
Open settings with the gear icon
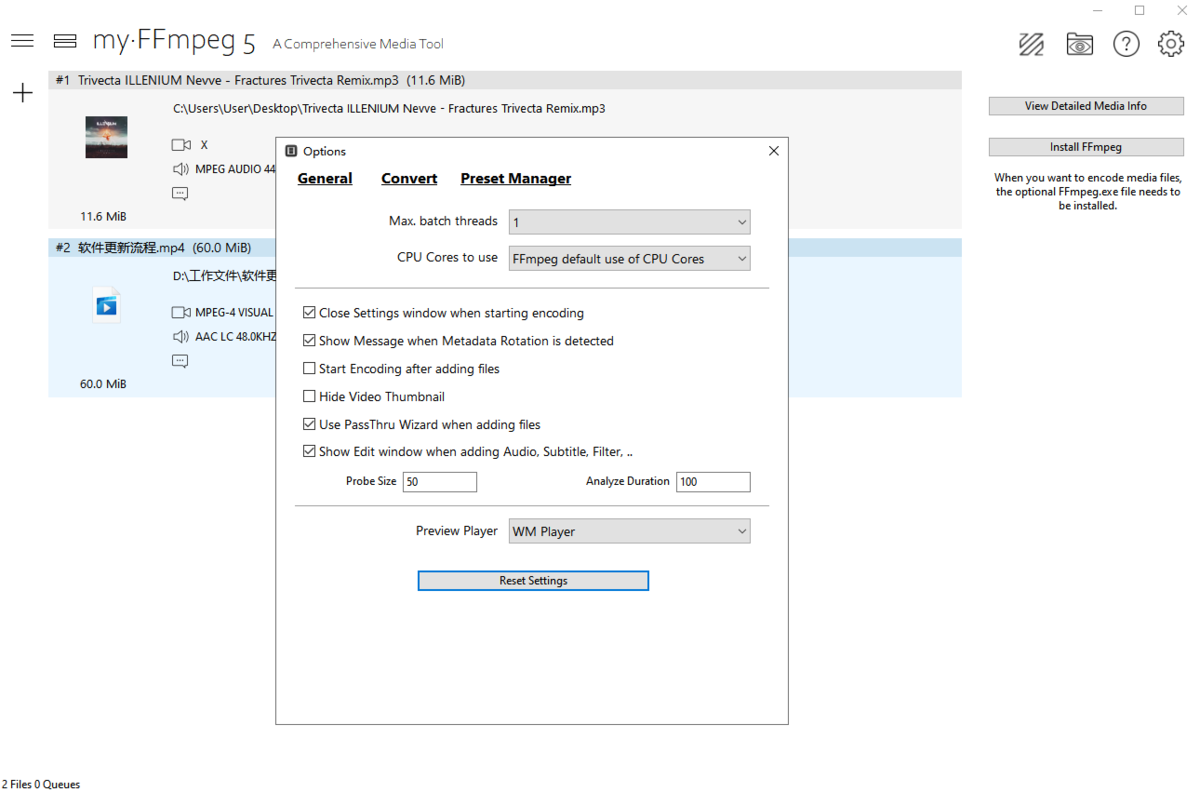click(x=1170, y=44)
